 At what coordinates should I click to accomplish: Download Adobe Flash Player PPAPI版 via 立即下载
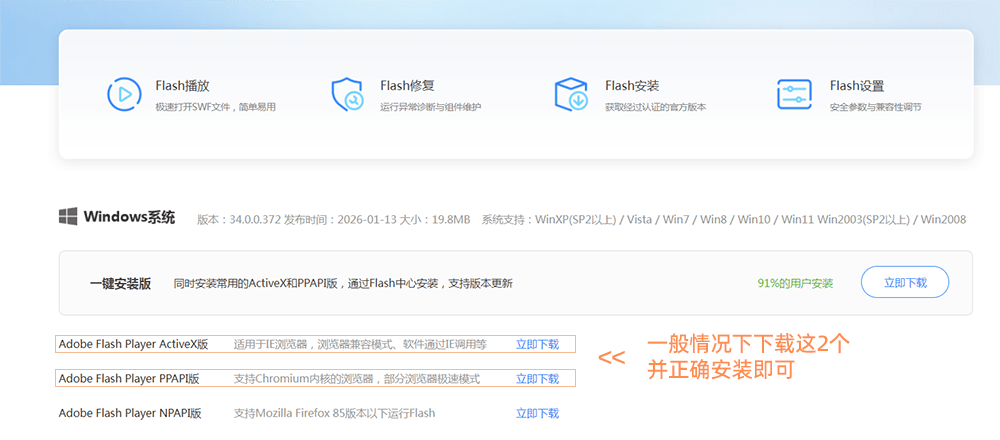[x=537, y=379]
